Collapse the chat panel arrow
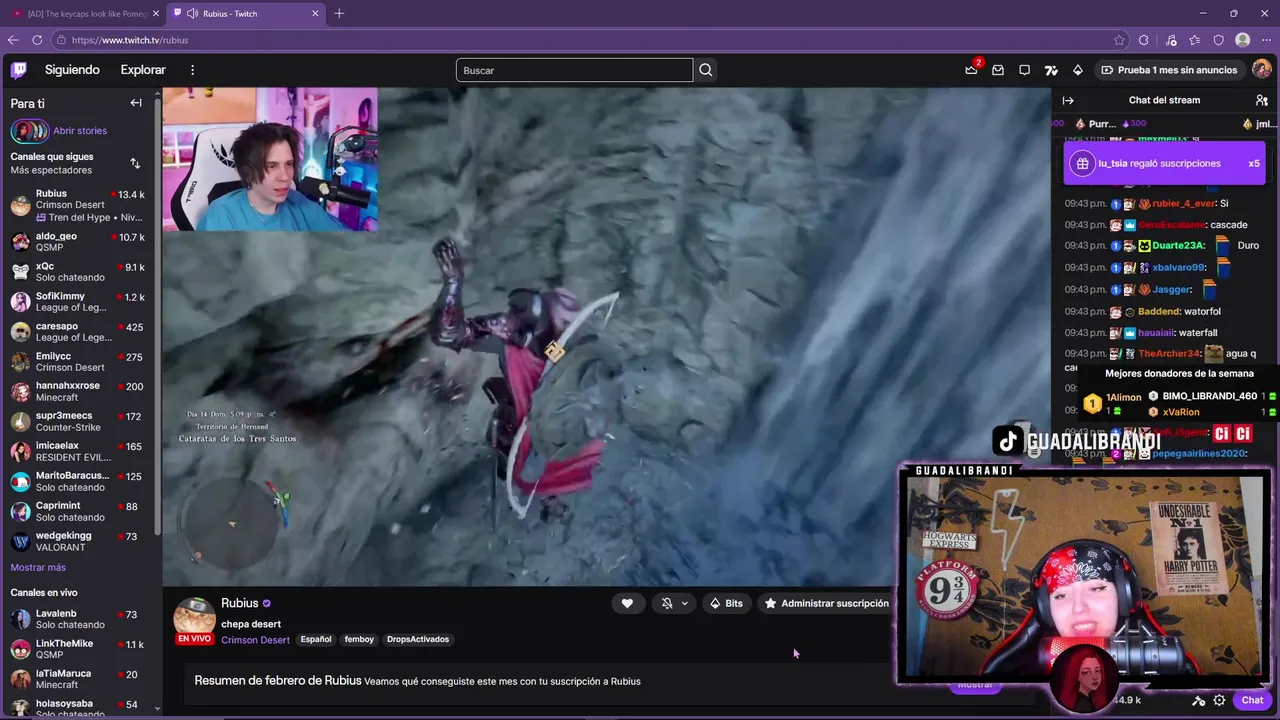 [1068, 100]
